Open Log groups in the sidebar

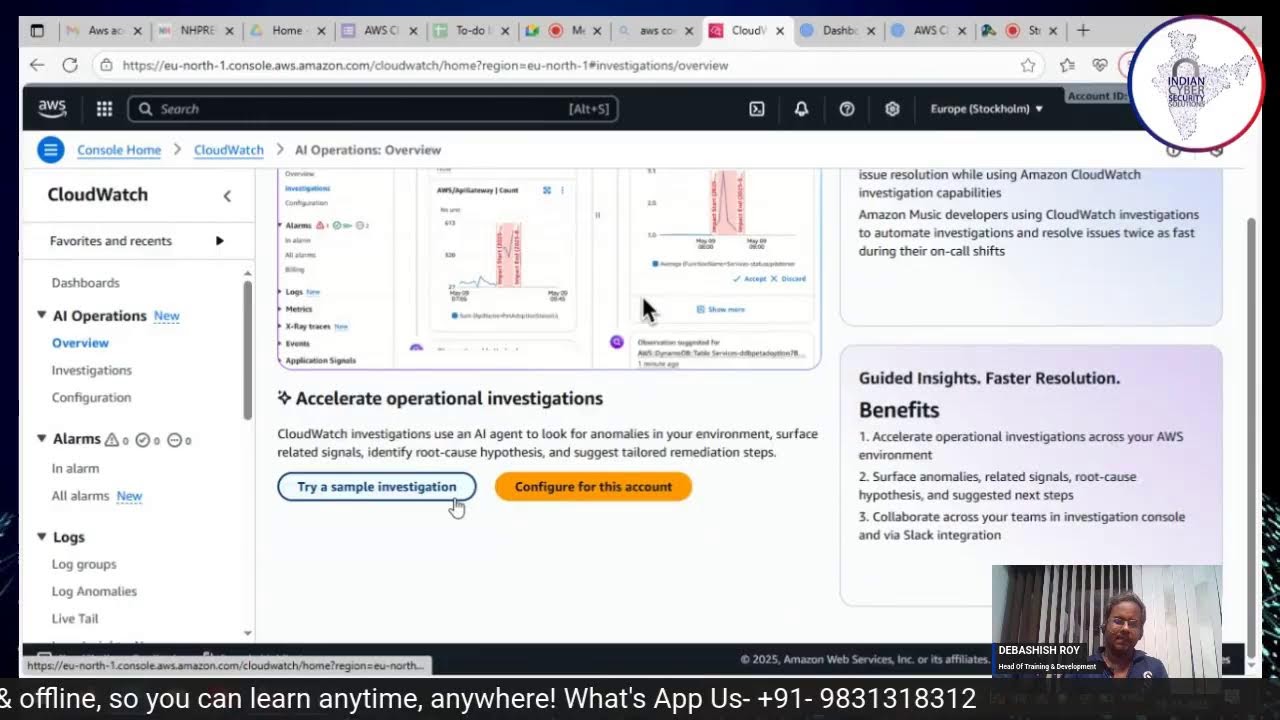click(x=84, y=564)
